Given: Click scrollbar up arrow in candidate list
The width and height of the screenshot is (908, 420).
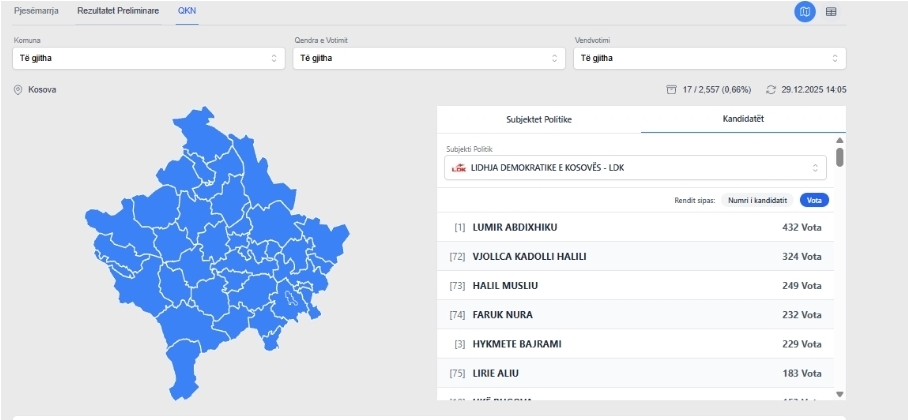Looking at the screenshot, I should 840,140.
